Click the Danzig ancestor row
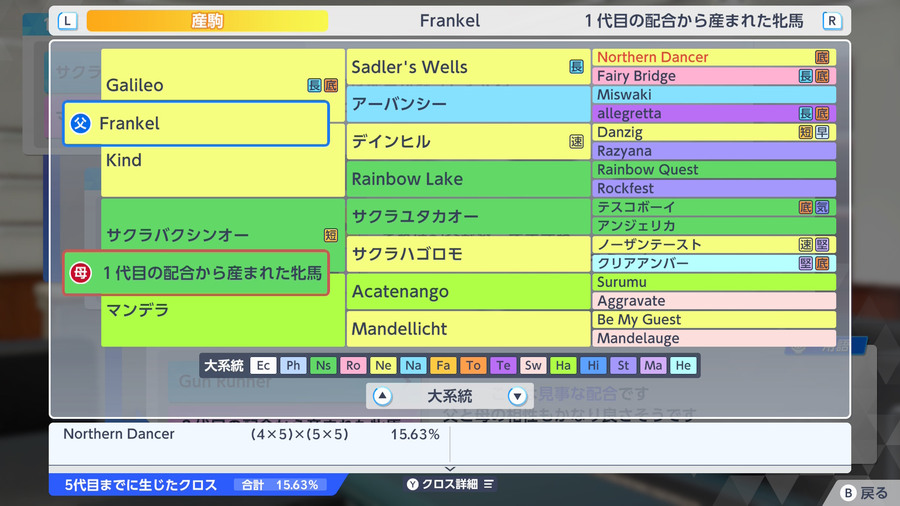 (714, 133)
